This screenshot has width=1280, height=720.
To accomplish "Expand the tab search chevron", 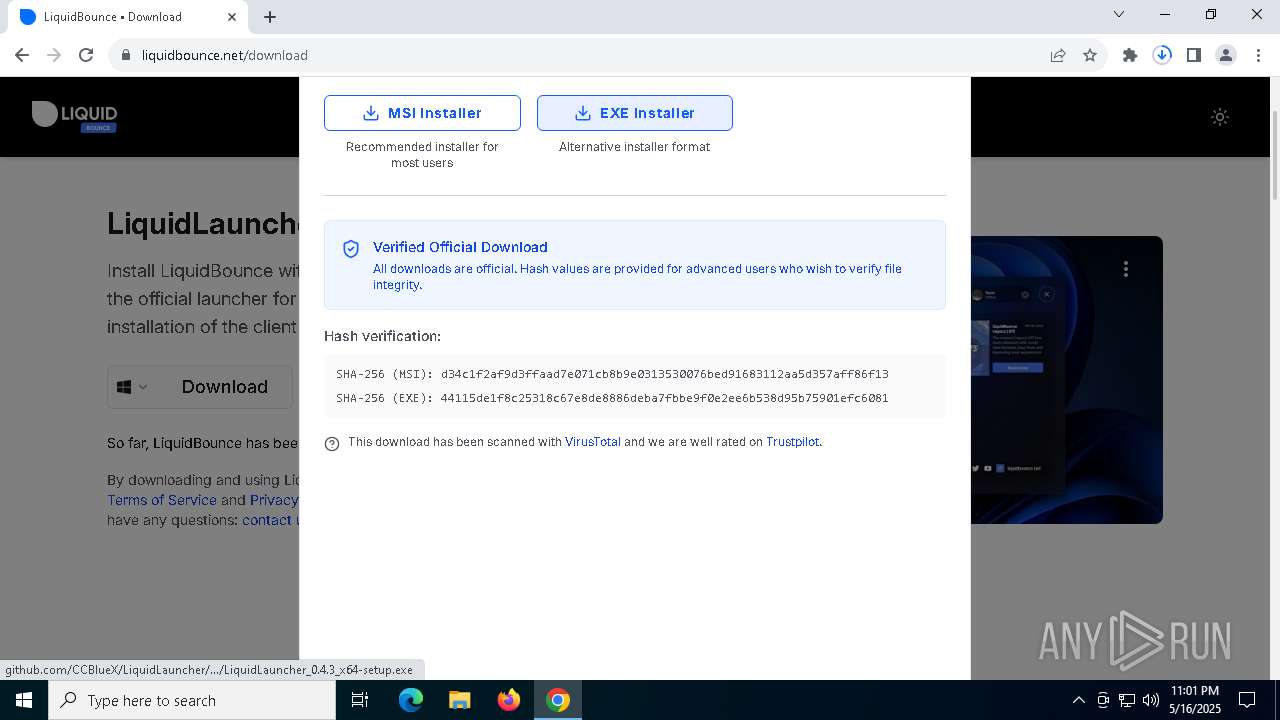I will pyautogui.click(x=1119, y=15).
